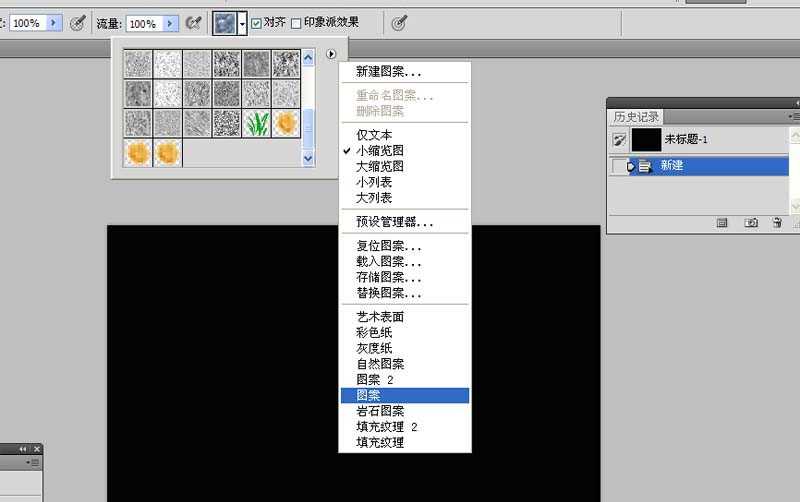Open the flow 流量 slider arrow
Viewport: 800px width, 502px height.
click(x=171, y=23)
